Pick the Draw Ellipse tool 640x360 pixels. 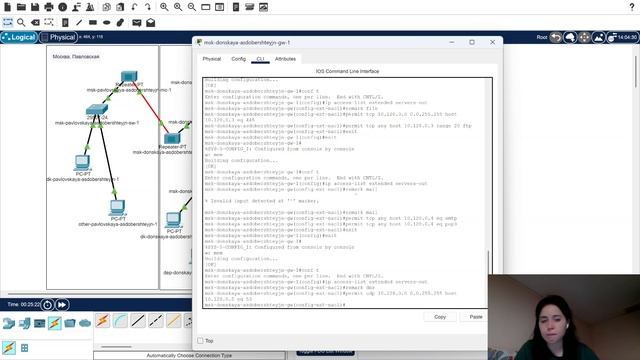tap(107, 22)
